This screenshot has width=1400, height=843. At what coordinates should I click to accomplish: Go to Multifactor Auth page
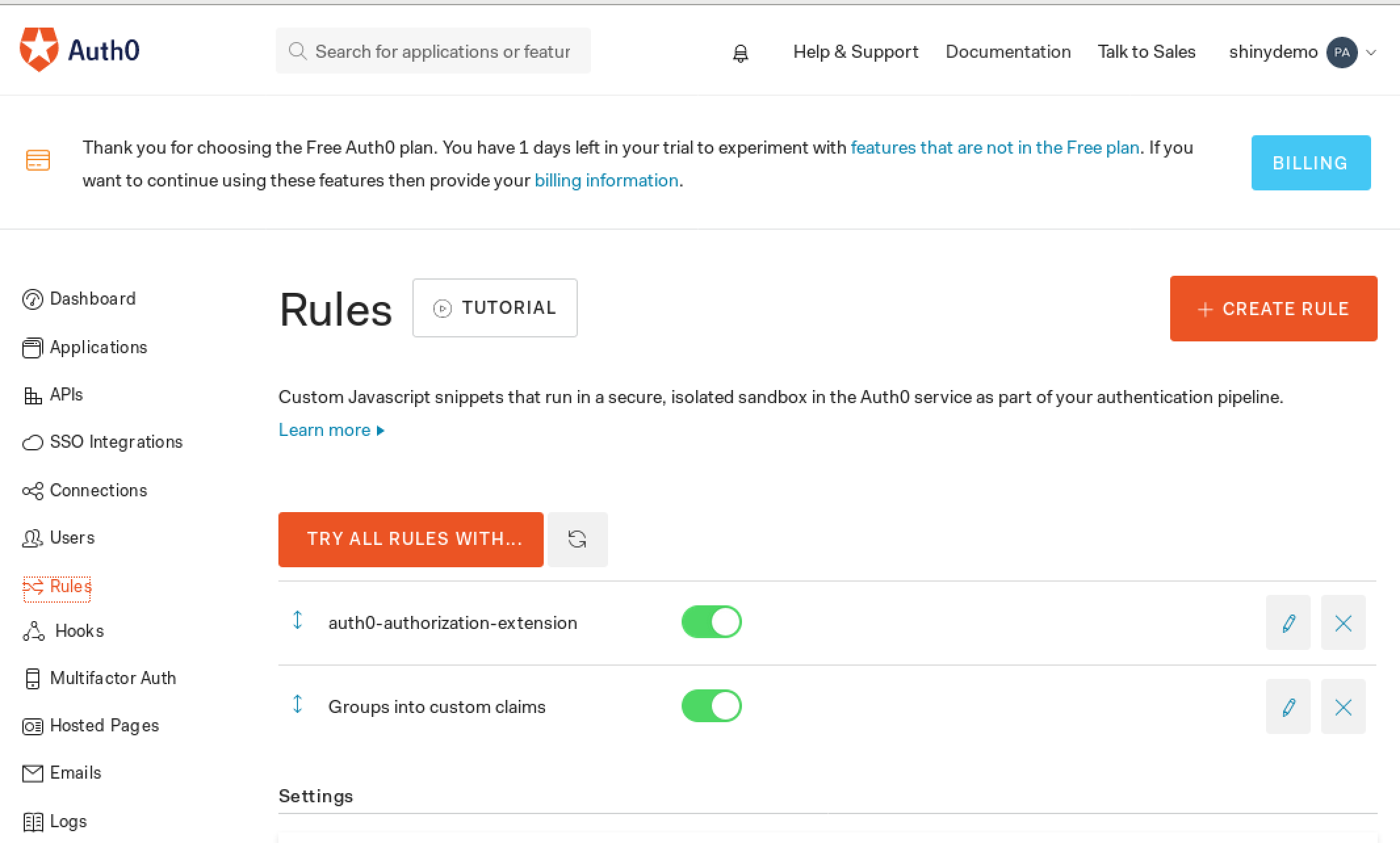pos(112,678)
